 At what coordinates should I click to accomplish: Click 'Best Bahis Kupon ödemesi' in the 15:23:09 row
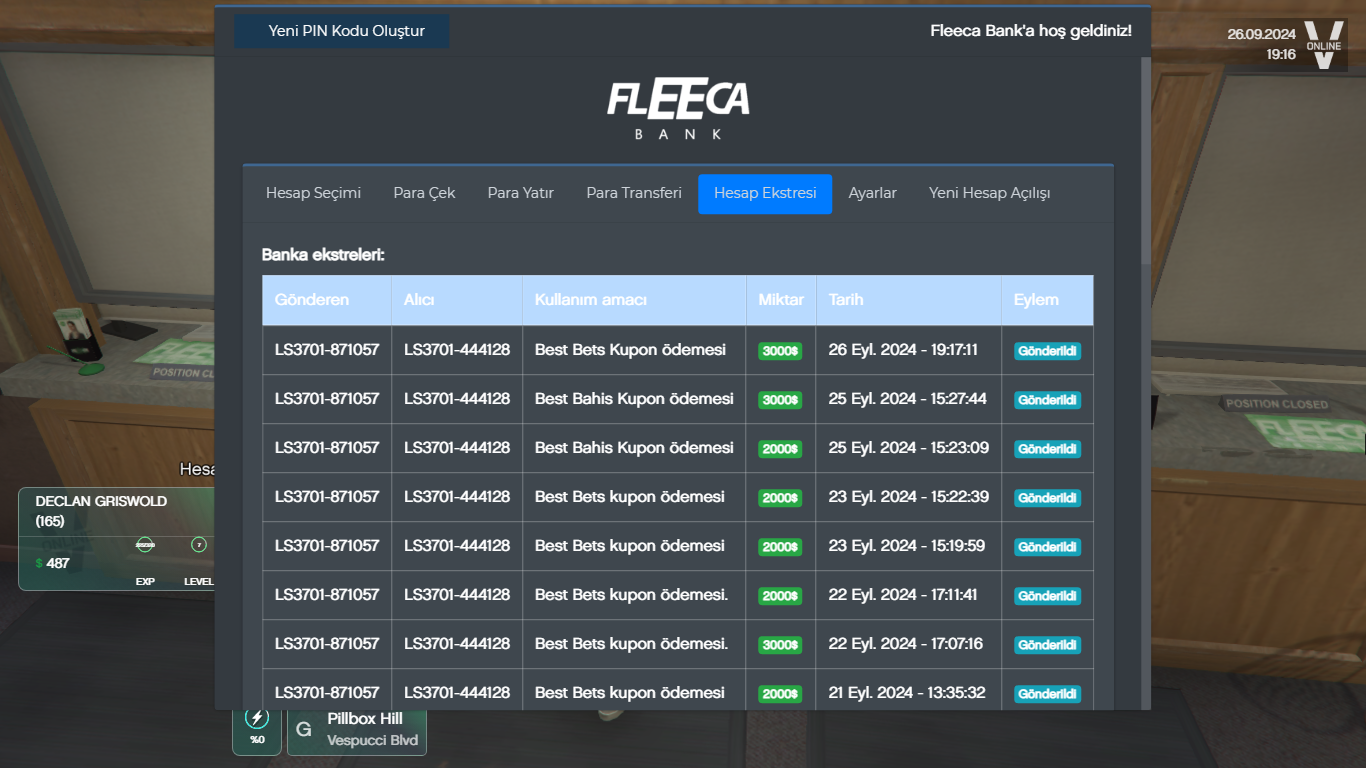tap(634, 448)
